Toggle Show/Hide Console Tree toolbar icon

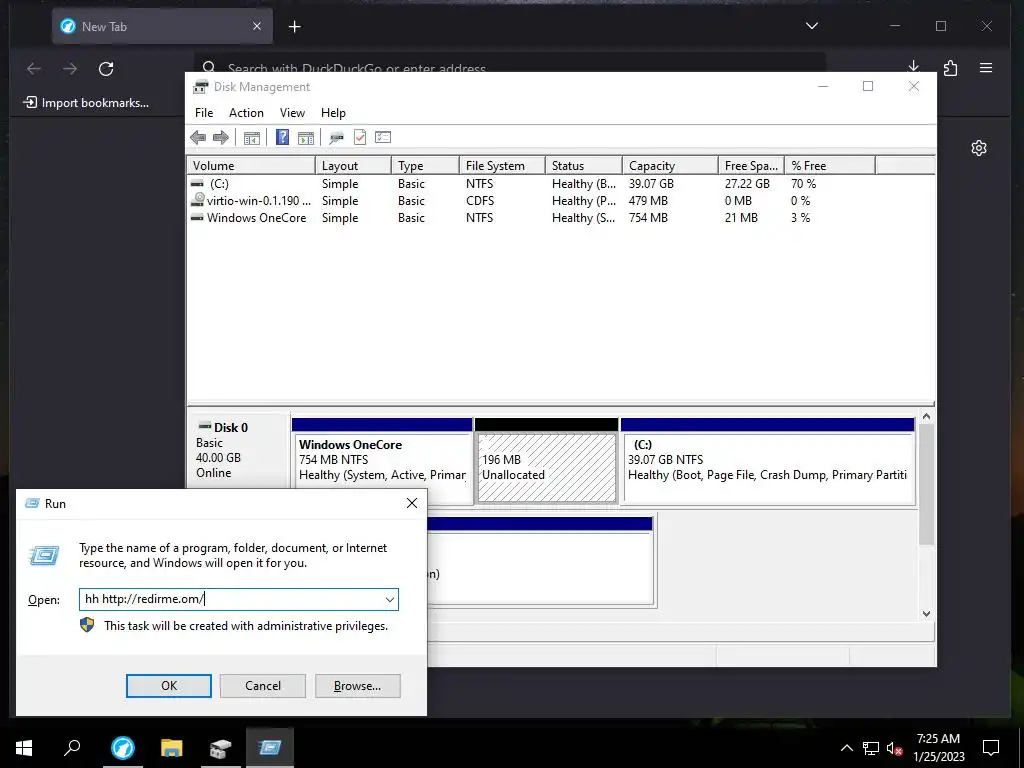pos(252,138)
